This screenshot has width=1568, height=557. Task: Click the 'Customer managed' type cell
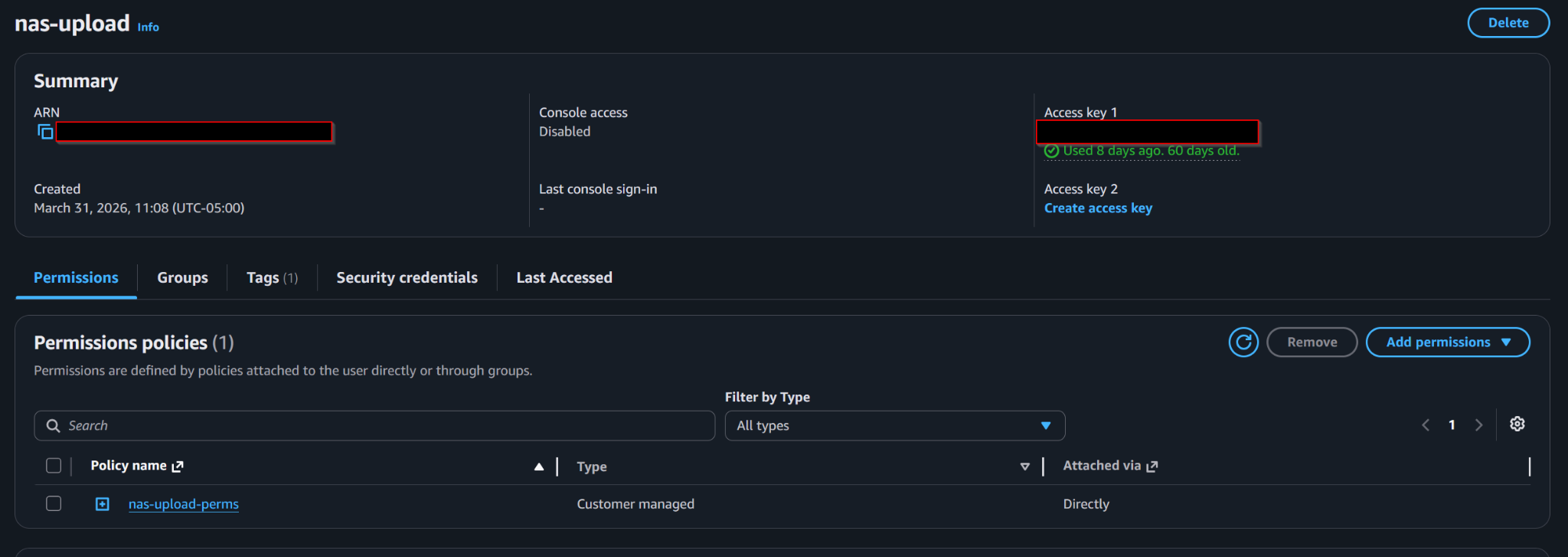(635, 504)
